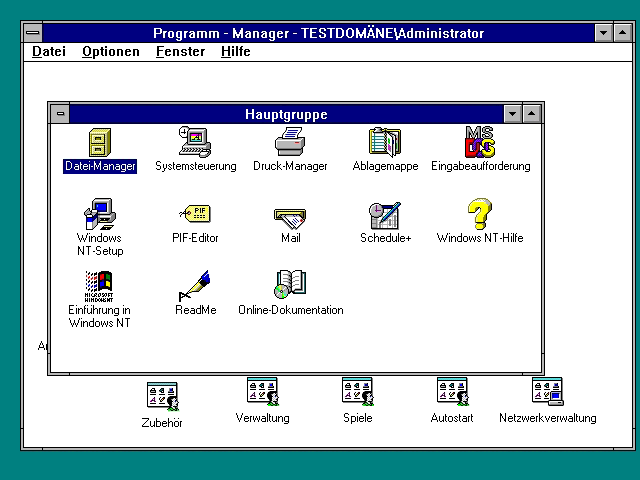Click the Windows NT-Hilfe question mark icon
This screenshot has height=480, width=640.
coord(480,214)
